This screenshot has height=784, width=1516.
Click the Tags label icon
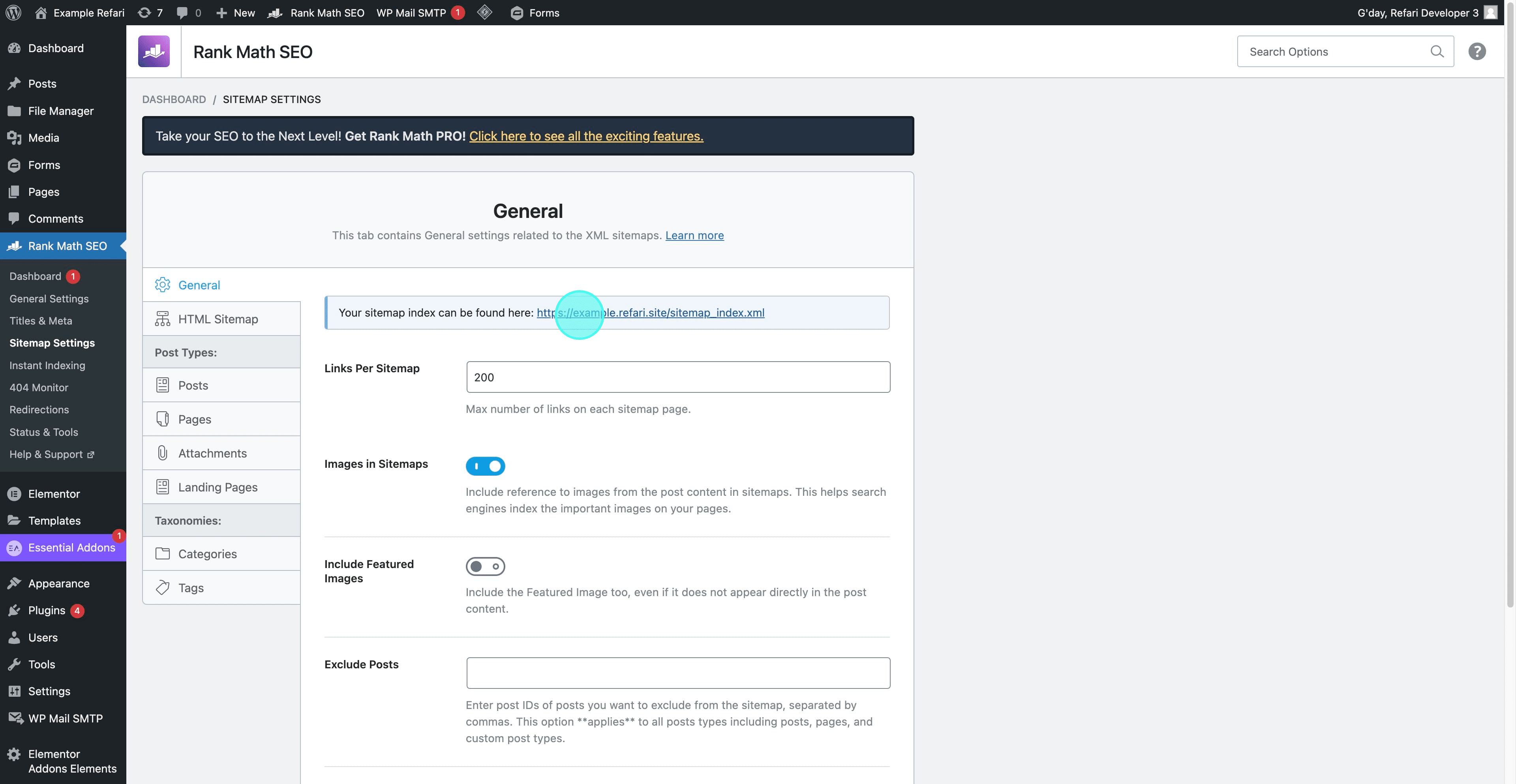(162, 587)
